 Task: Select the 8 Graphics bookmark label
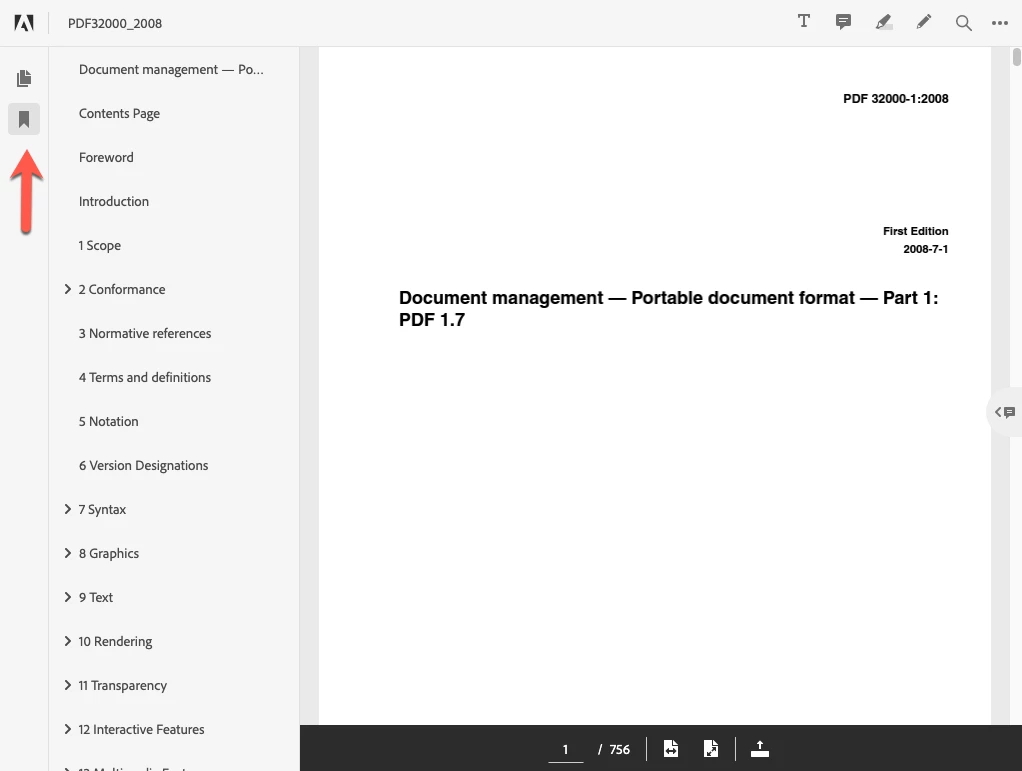[x=109, y=553]
